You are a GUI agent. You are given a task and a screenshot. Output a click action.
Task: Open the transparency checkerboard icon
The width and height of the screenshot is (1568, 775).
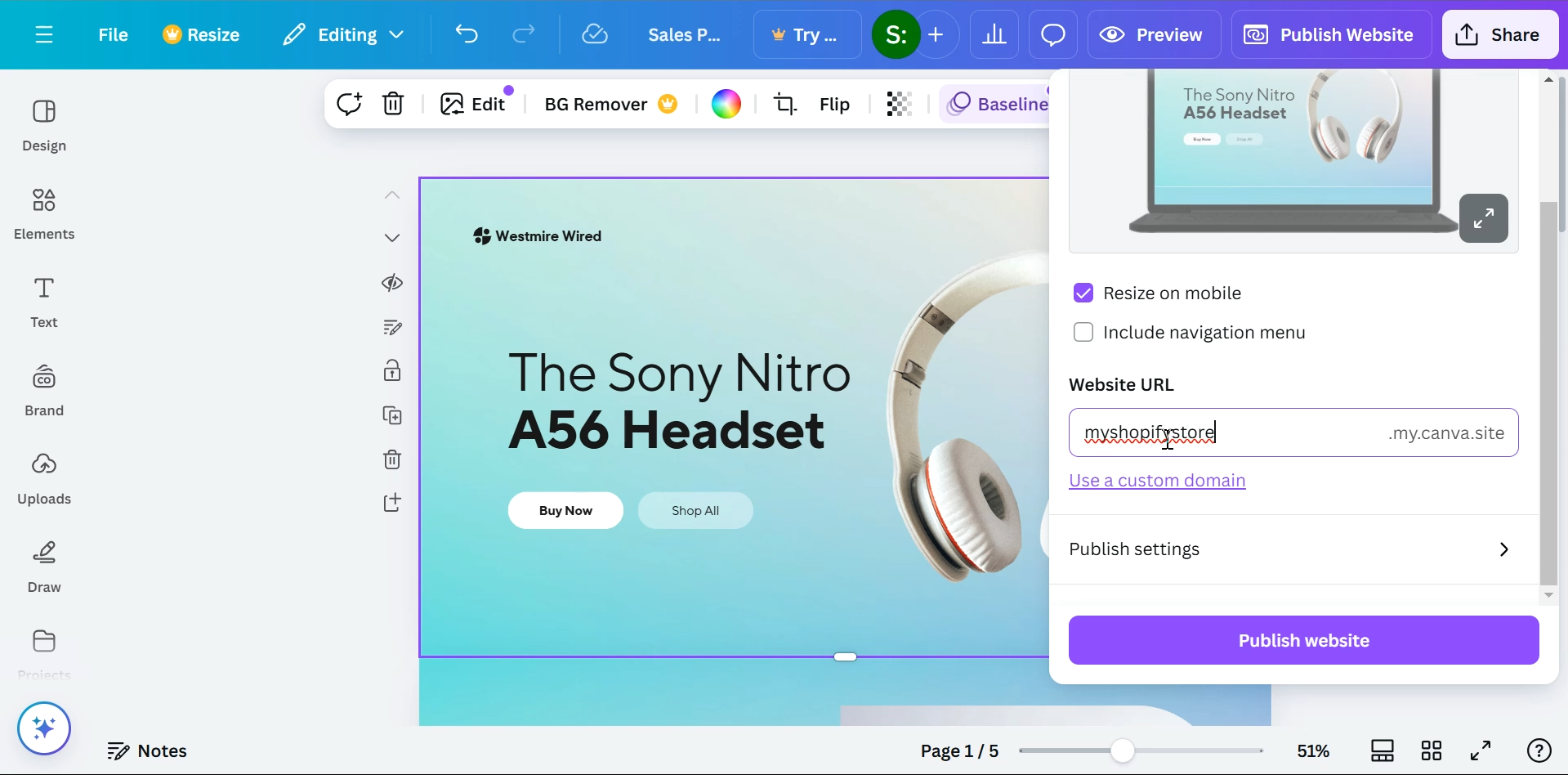(x=899, y=104)
